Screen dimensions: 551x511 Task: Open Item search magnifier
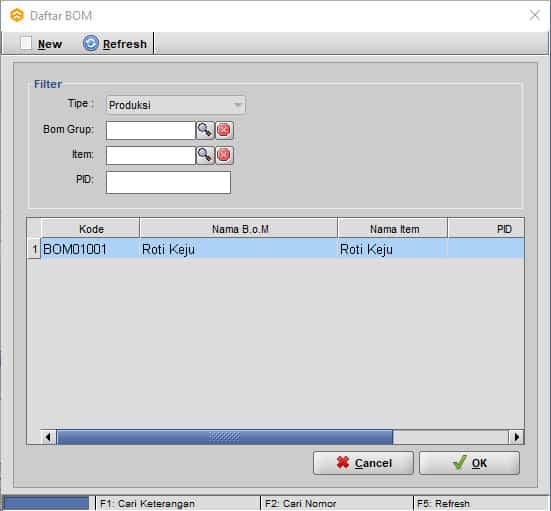[x=205, y=155]
